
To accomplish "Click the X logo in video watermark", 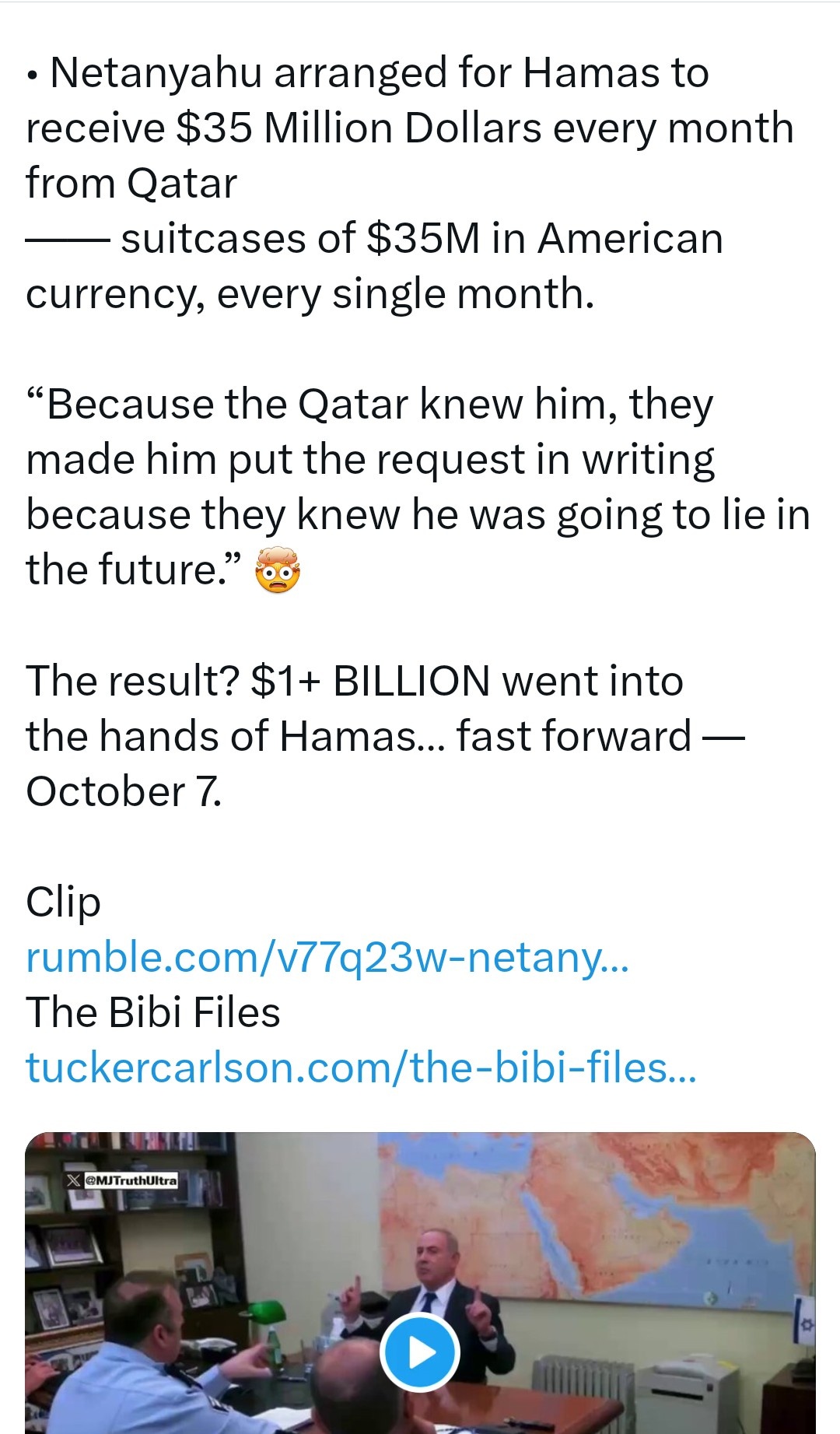I will coord(74,1180).
